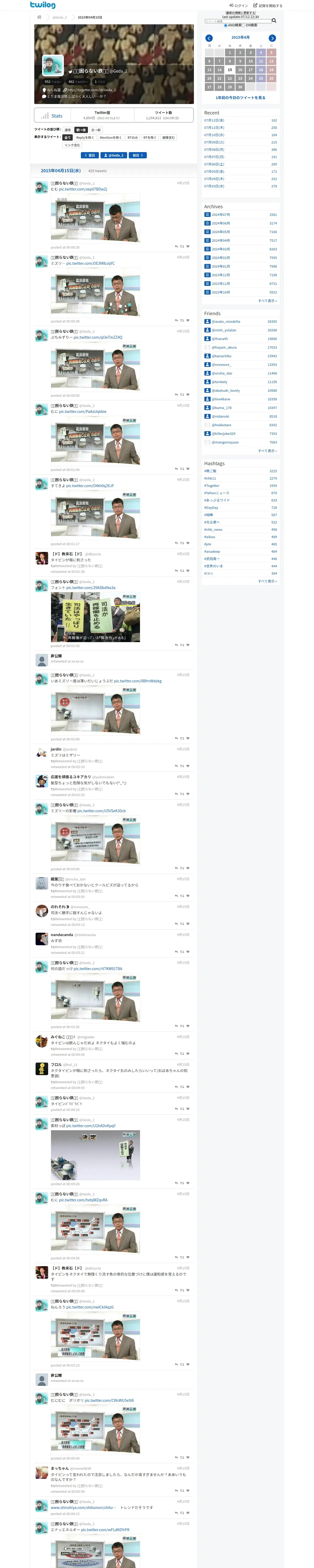Open hashtag #nhk11
Screen dimensions: 314x1568
pyautogui.click(x=210, y=479)
